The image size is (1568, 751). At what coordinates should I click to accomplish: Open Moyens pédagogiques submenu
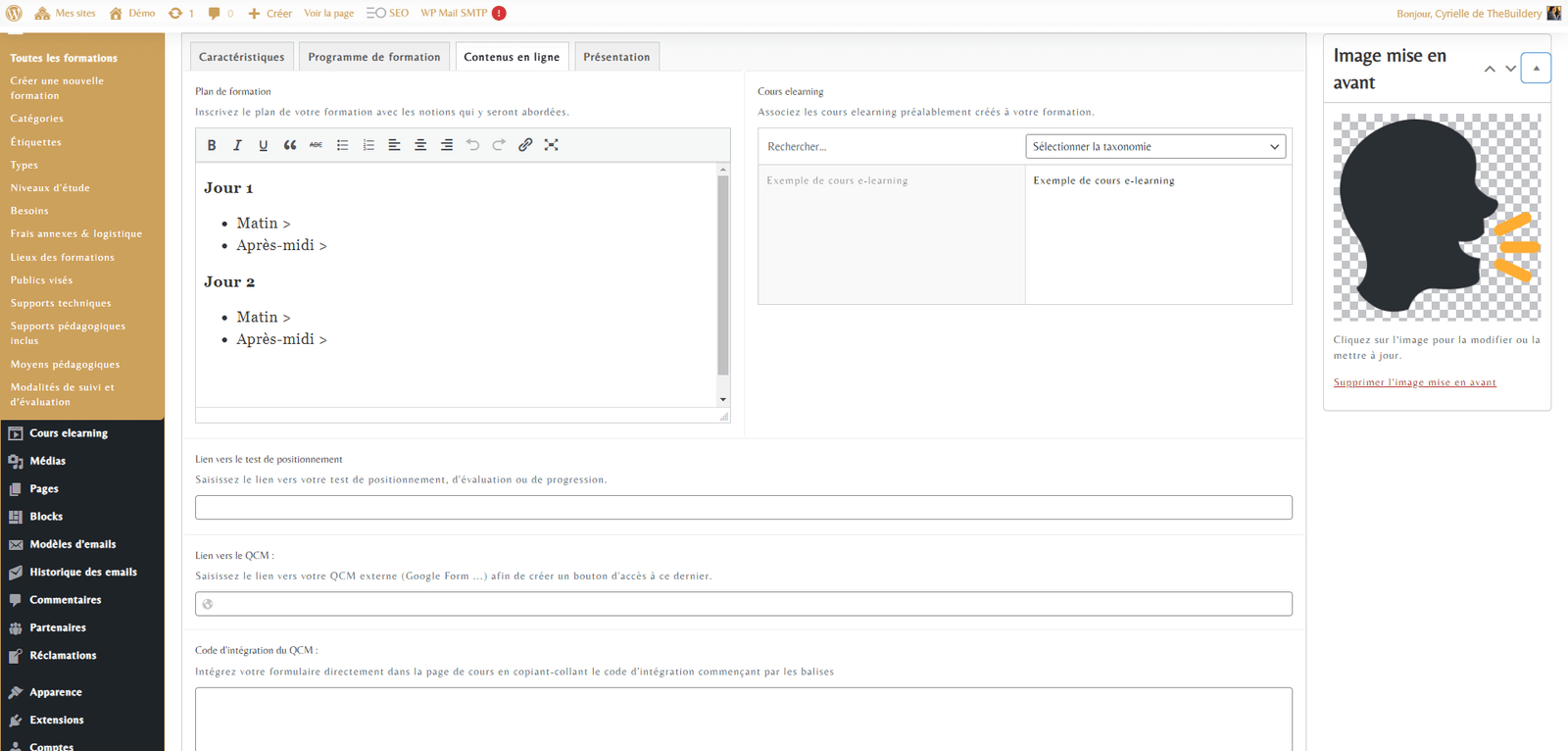click(66, 364)
